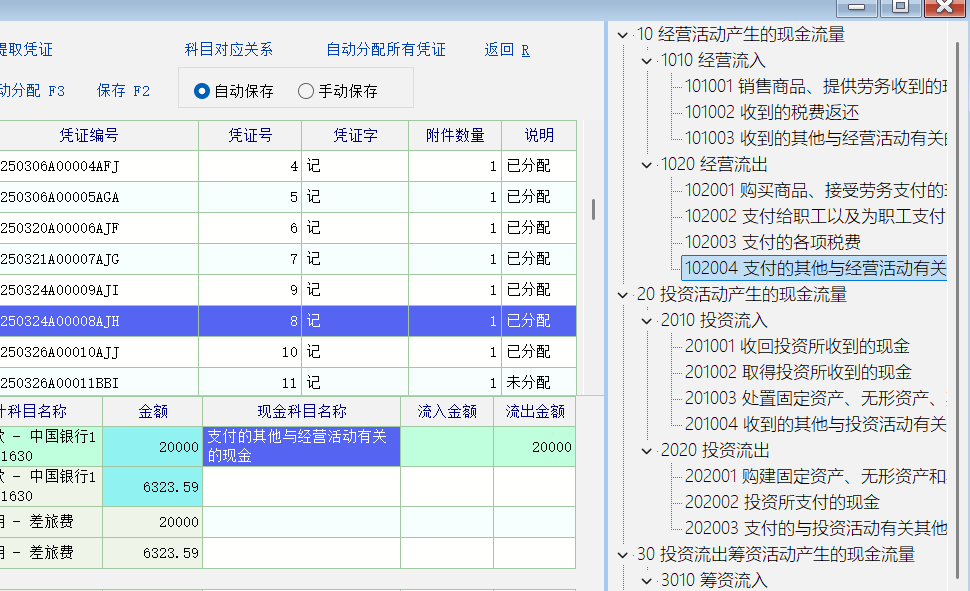The image size is (970, 591).
Task: Select highlighted voucher row 250324A00008AJH
Action: click(288, 321)
